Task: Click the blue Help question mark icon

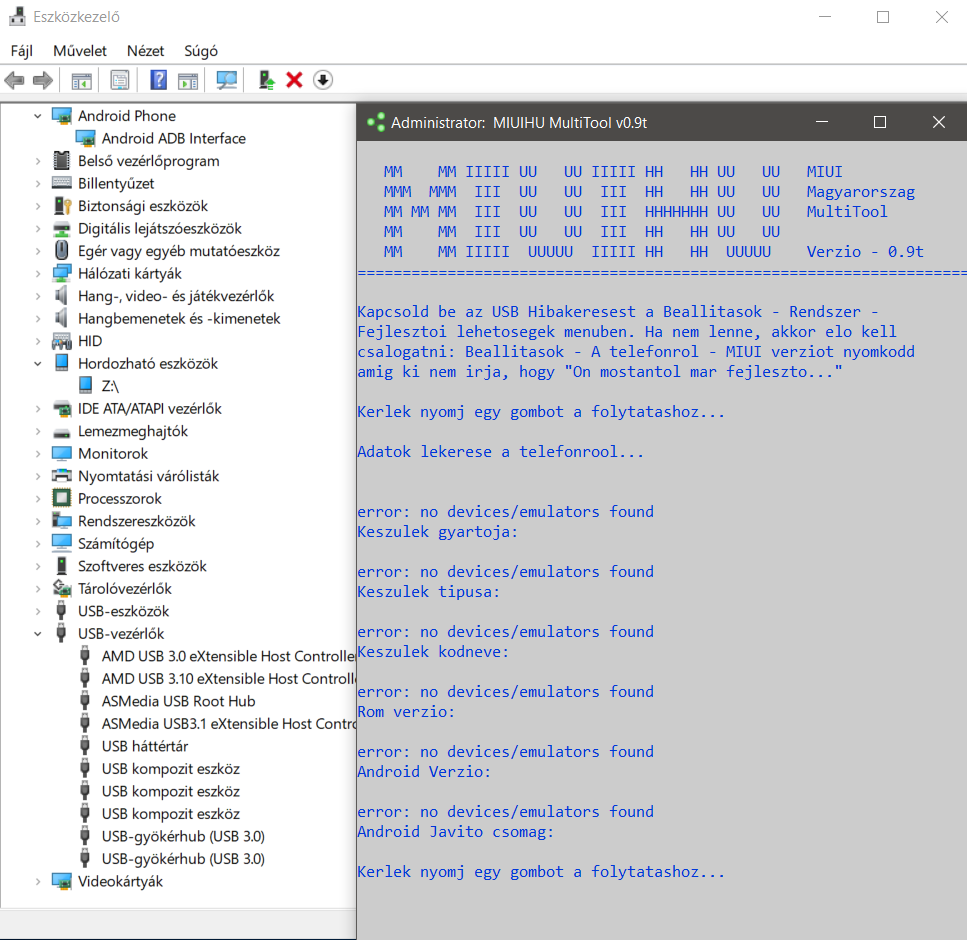Action: (x=158, y=80)
